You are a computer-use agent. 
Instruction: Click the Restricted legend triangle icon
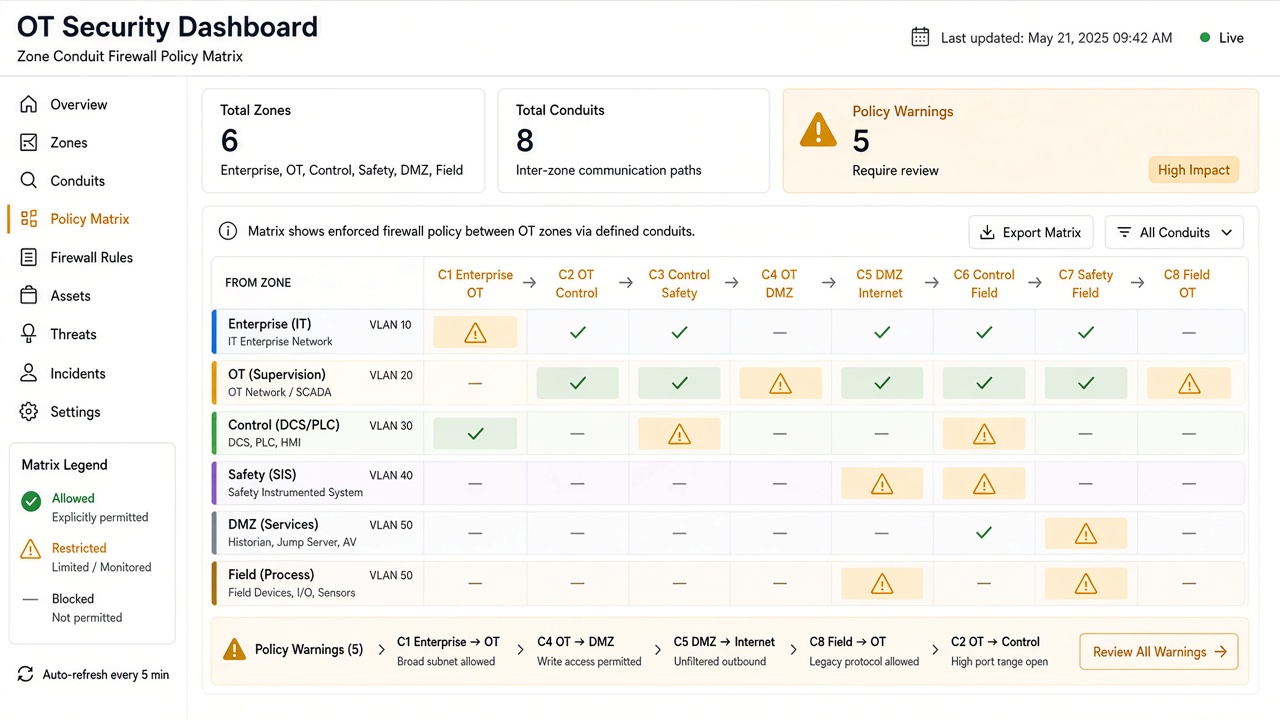pos(31,548)
